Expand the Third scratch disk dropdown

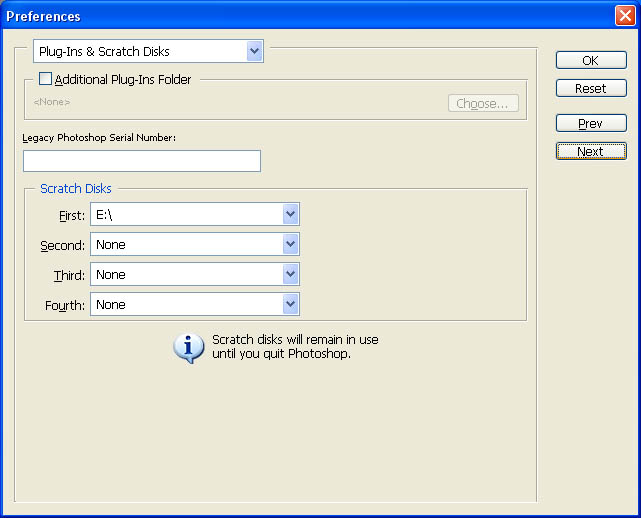click(x=290, y=274)
